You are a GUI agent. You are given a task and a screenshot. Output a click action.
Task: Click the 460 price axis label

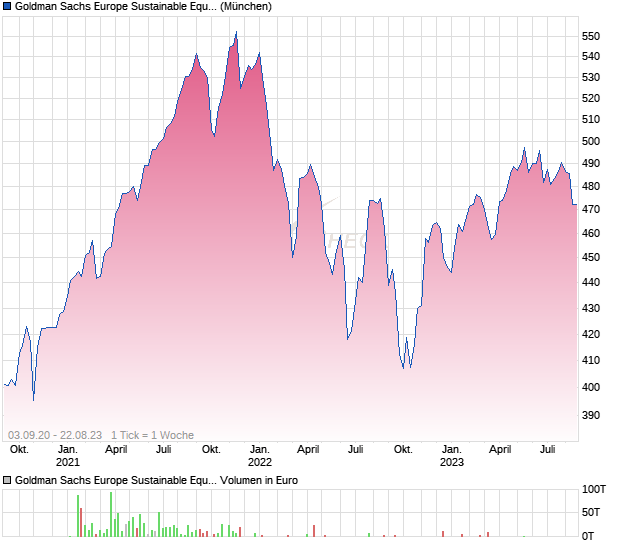pyautogui.click(x=591, y=233)
